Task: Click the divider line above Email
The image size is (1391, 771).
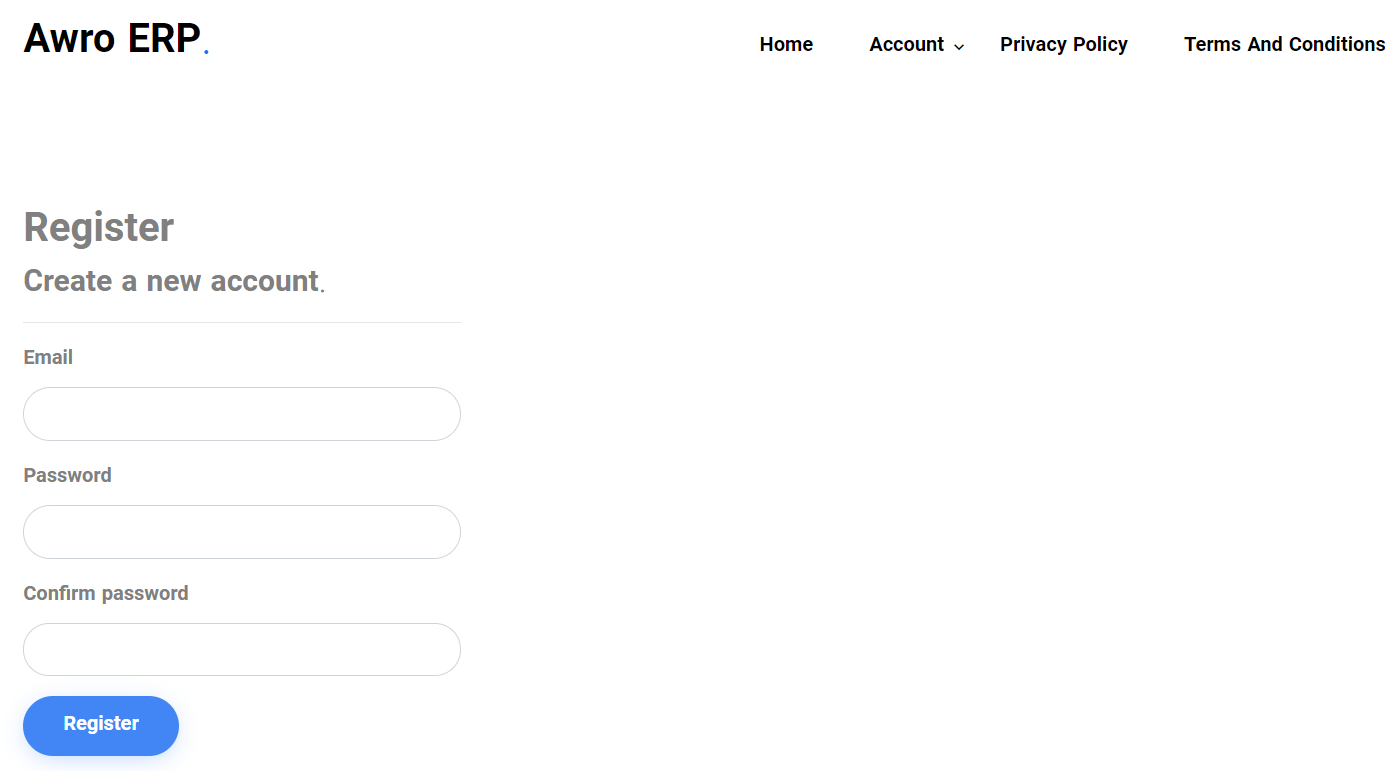Action: pyautogui.click(x=242, y=322)
